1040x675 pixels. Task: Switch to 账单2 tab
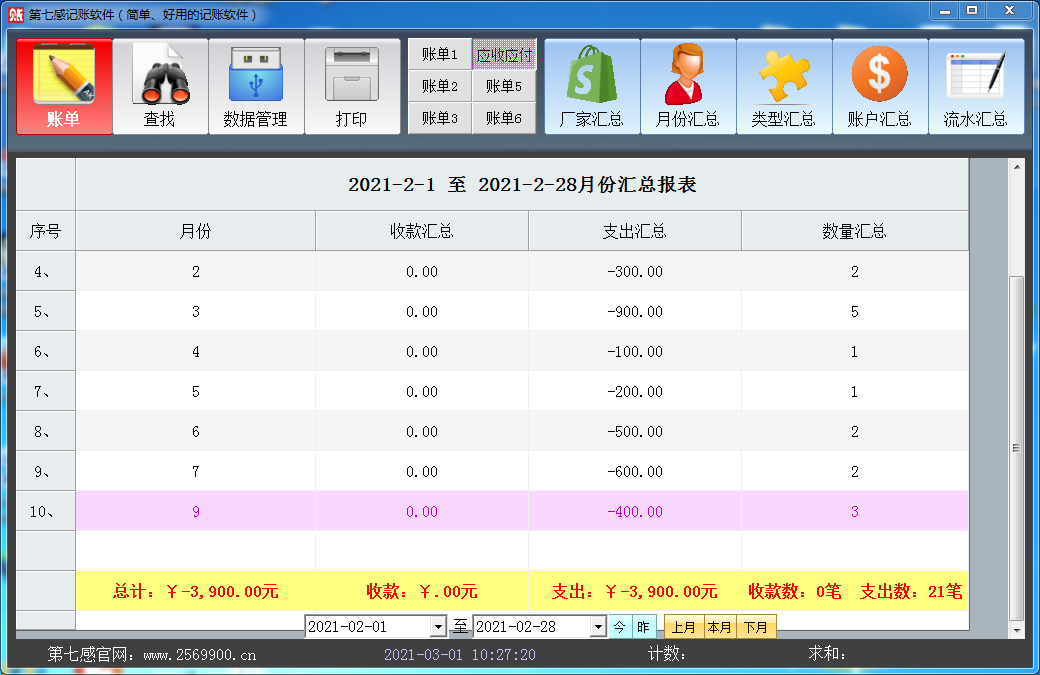[x=440, y=86]
